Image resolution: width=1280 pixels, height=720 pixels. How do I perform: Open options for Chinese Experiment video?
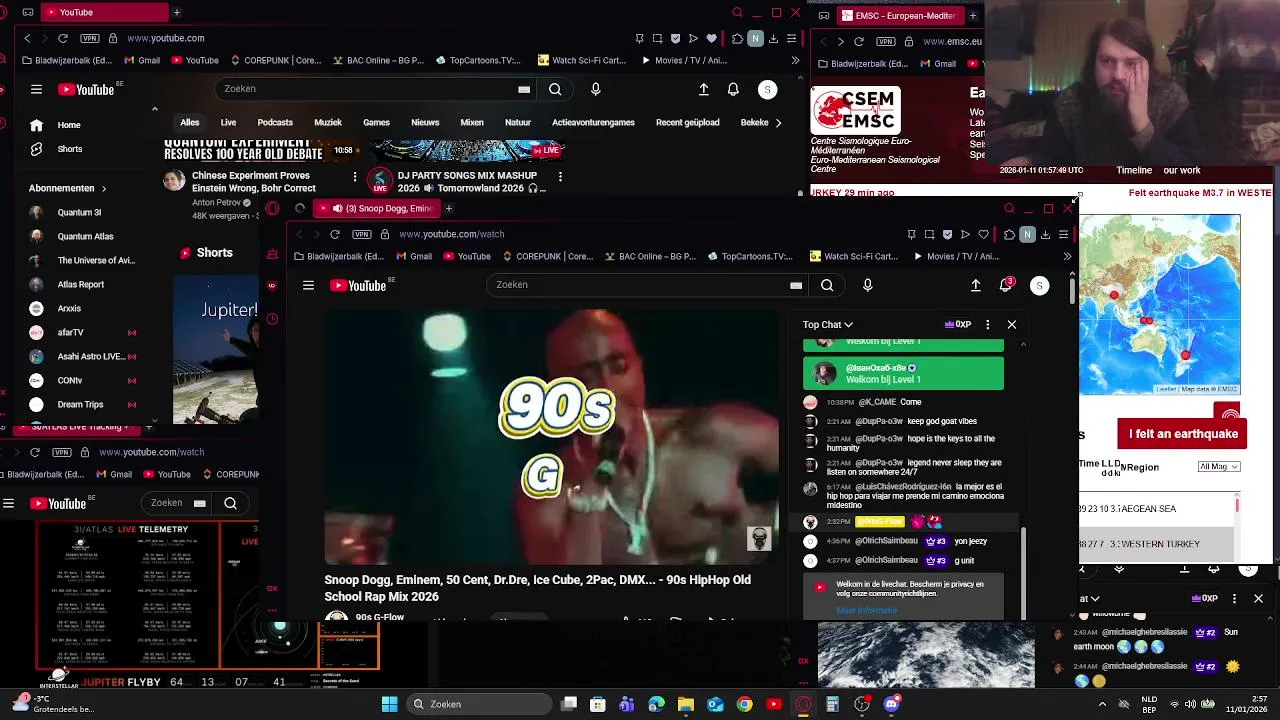[355, 177]
